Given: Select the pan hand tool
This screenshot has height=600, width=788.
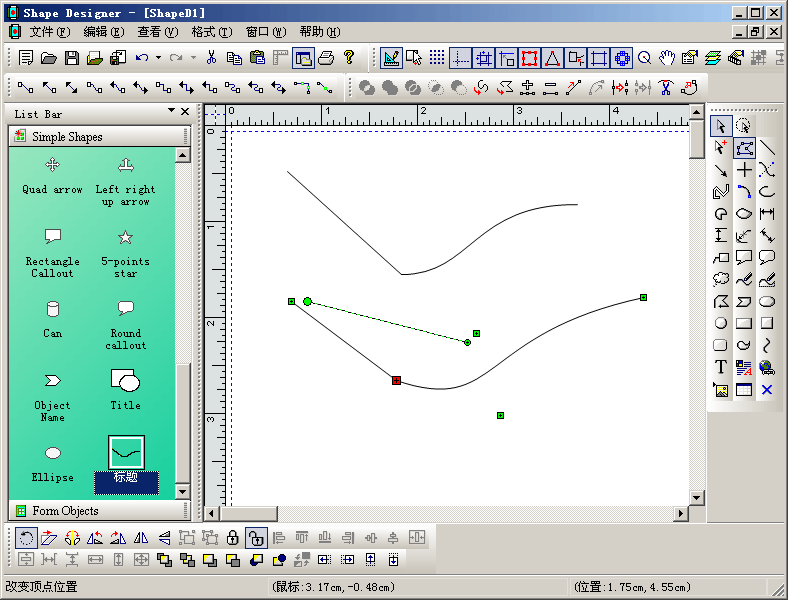Looking at the screenshot, I should tap(667, 58).
